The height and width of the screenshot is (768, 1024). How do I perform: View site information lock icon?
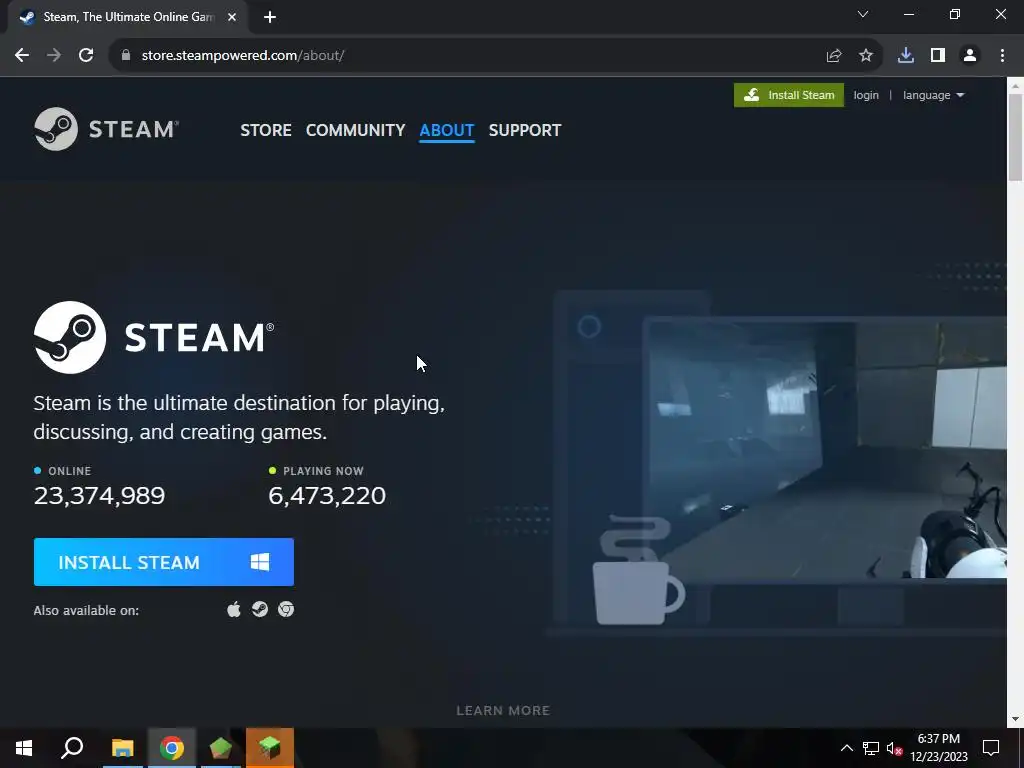[126, 56]
